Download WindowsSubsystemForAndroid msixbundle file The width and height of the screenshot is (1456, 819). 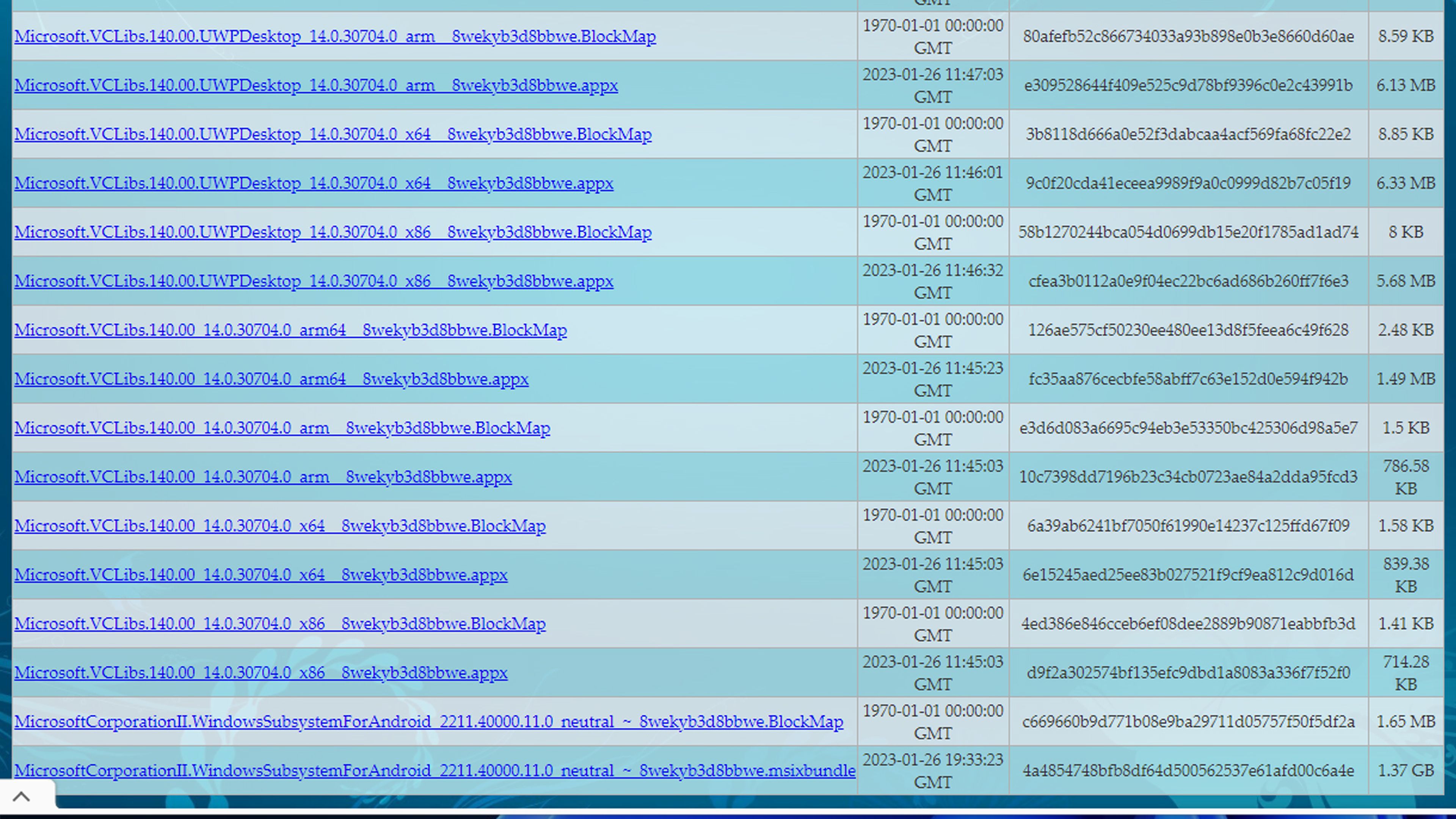pyautogui.click(x=435, y=771)
